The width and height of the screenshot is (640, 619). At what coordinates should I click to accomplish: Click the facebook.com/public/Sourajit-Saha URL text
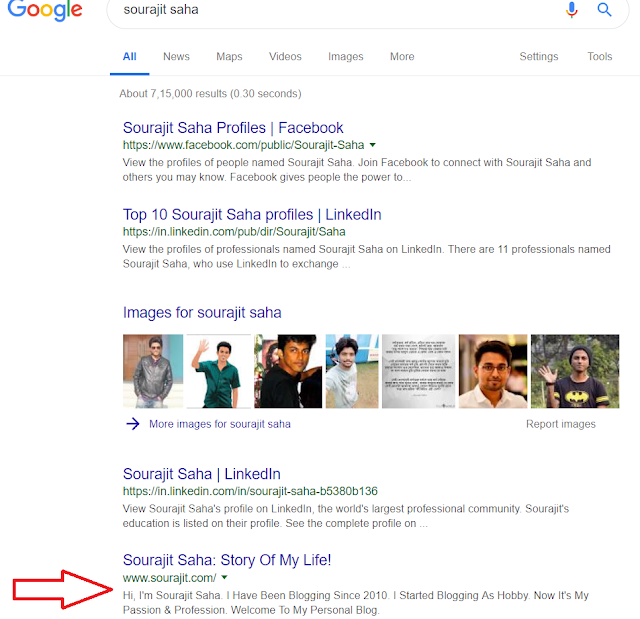coord(243,145)
